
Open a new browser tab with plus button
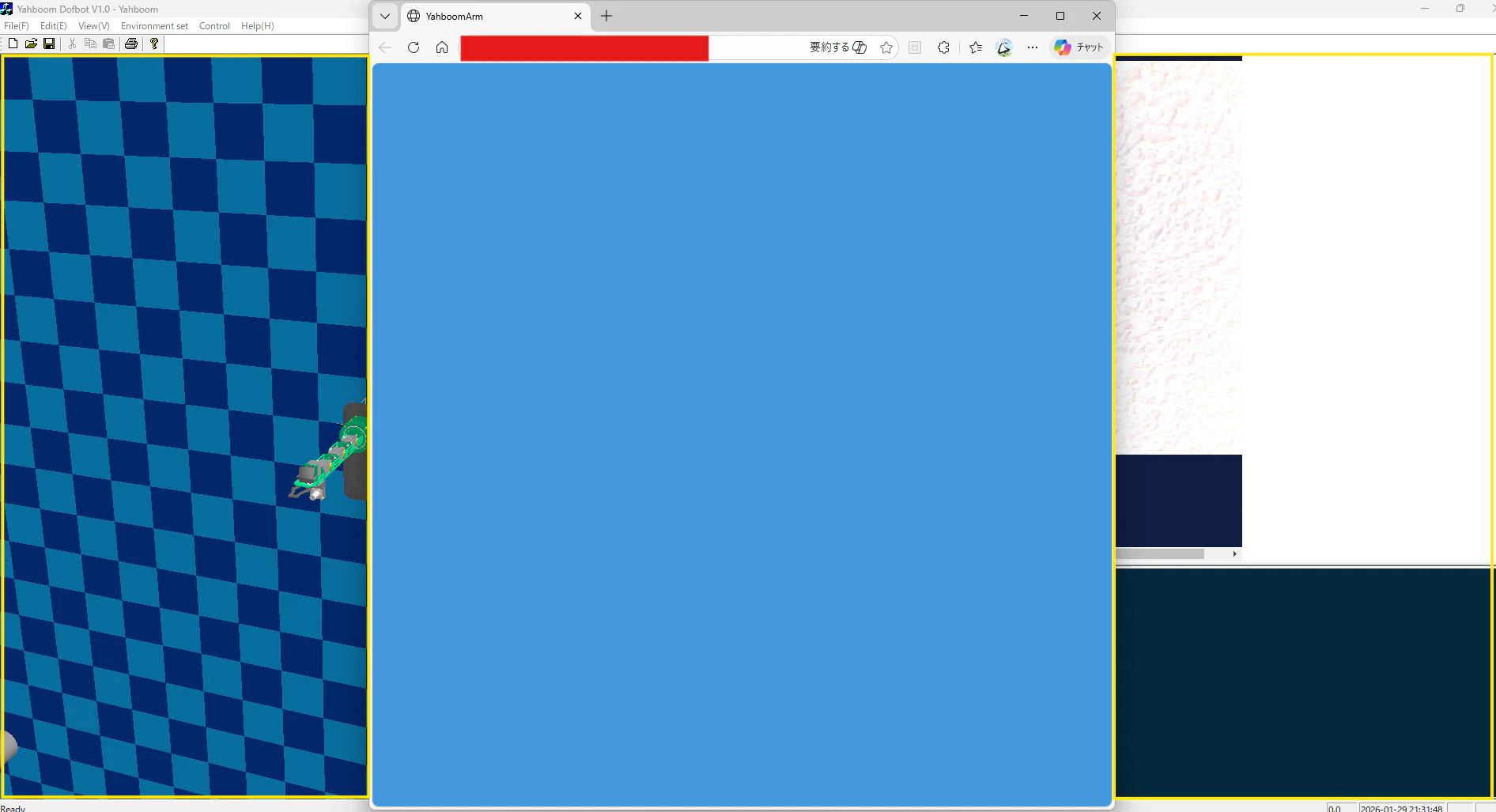(x=606, y=16)
